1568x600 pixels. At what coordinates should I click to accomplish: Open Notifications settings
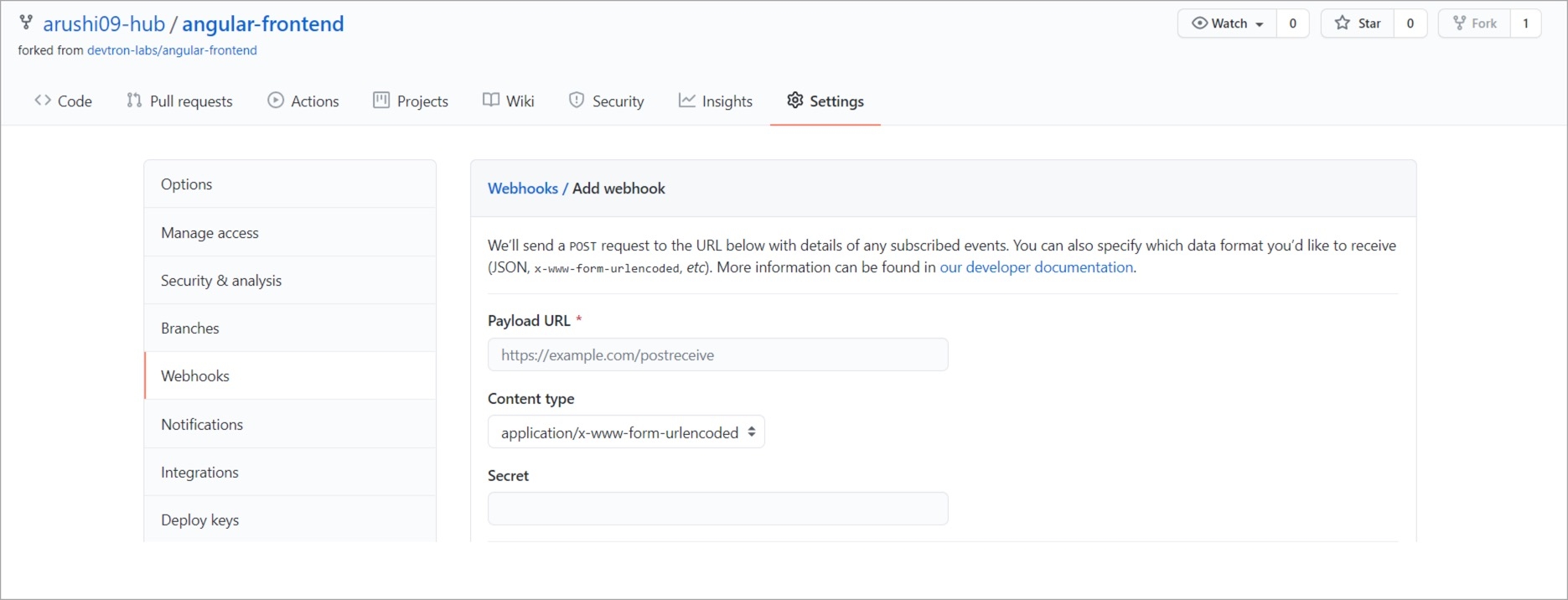tap(290, 425)
